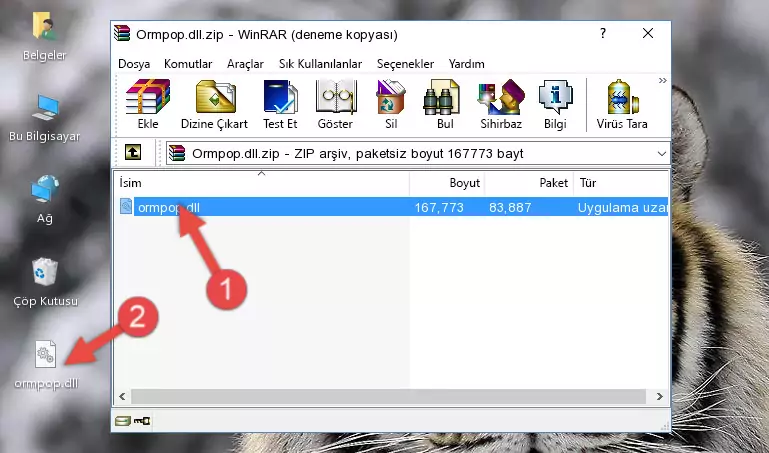769x453 pixels.
Task: Select the Bu Bilgisayar desktop icon
Action: click(44, 118)
